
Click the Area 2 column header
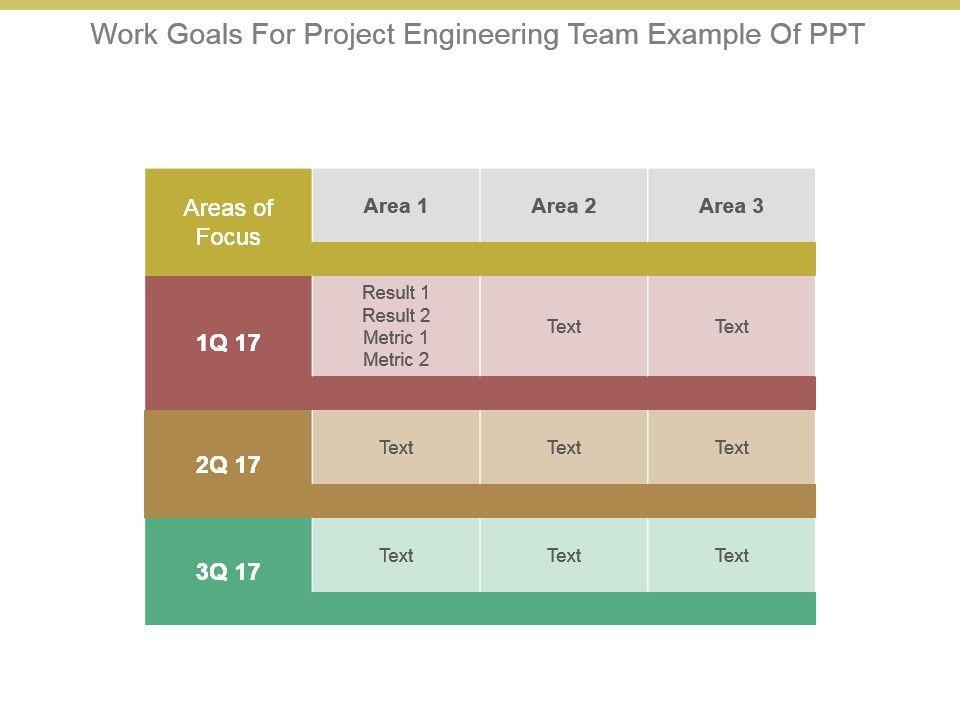tap(564, 206)
